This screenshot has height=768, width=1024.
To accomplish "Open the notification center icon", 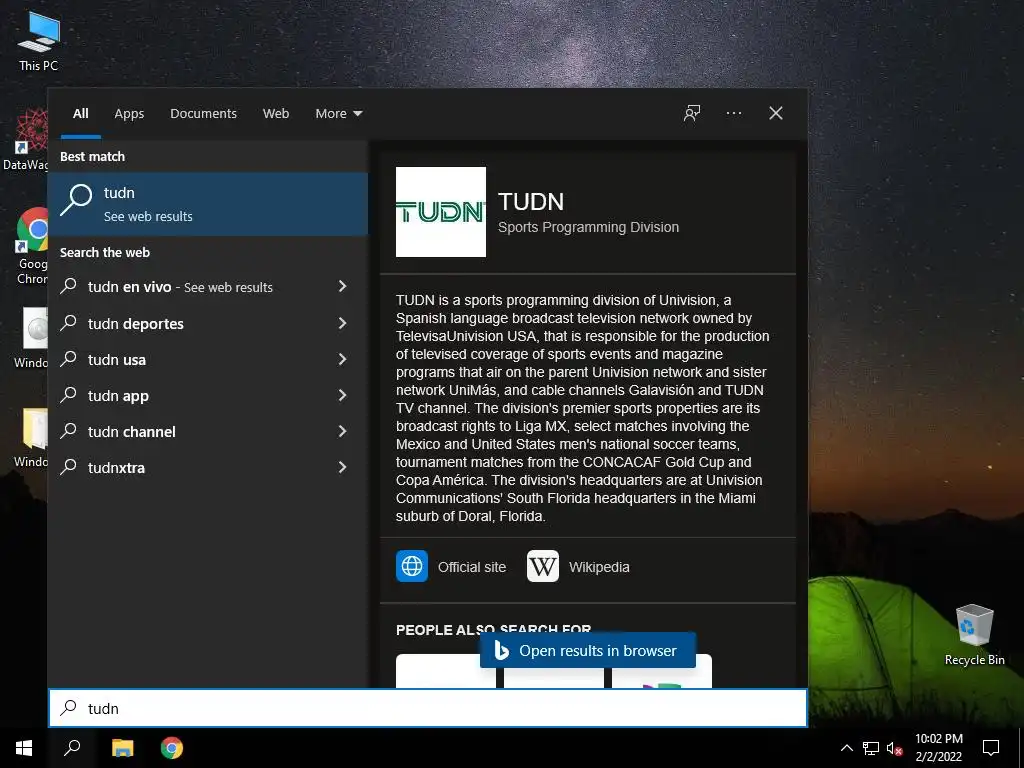I will click(x=991, y=748).
